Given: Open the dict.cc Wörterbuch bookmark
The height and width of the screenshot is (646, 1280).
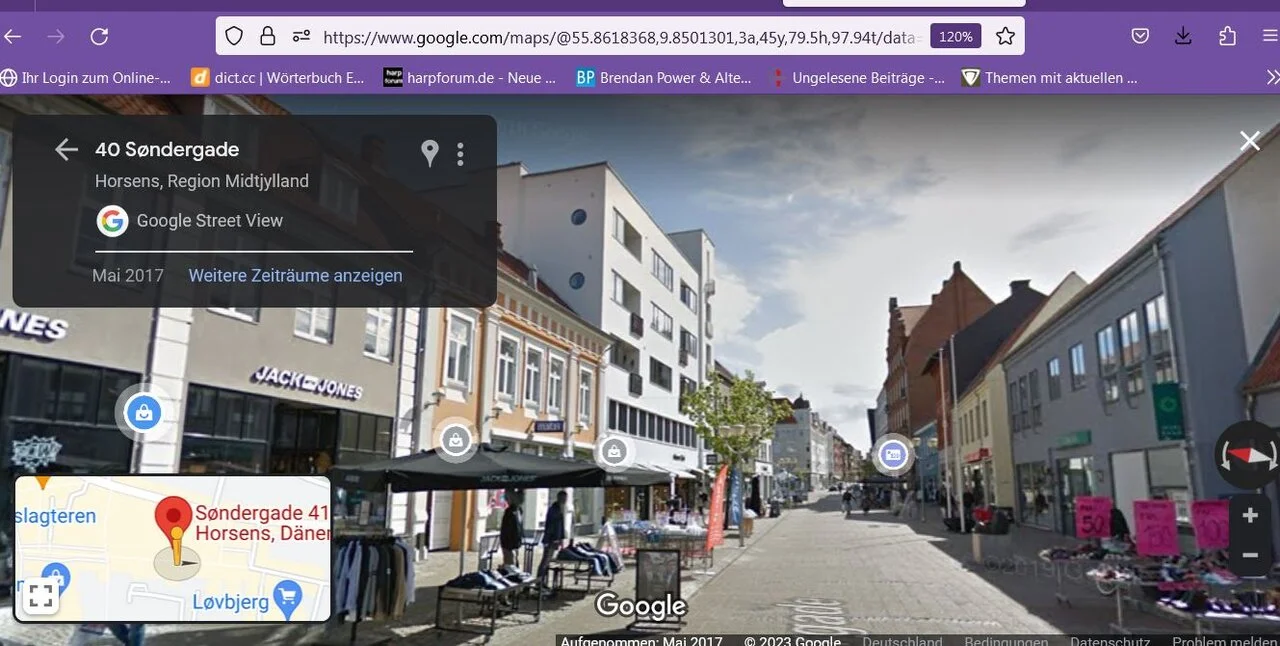Looking at the screenshot, I should [x=277, y=77].
